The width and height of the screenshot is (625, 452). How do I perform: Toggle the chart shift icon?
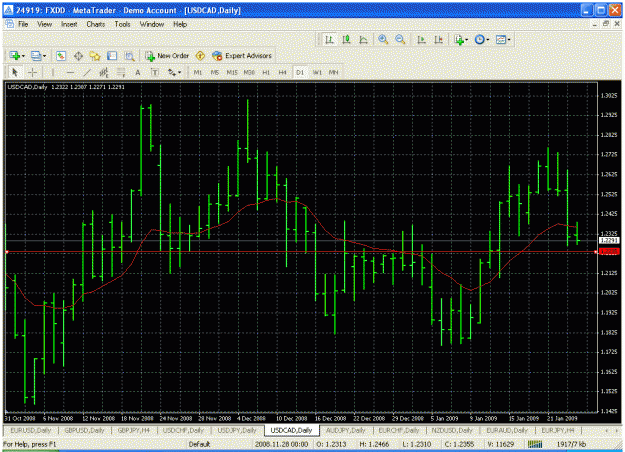pyautogui.click(x=438, y=39)
